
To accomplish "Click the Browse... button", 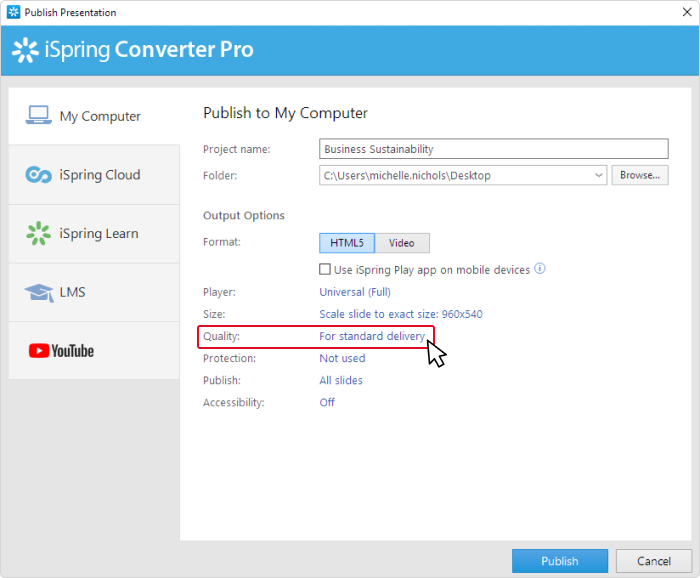I will 640,175.
